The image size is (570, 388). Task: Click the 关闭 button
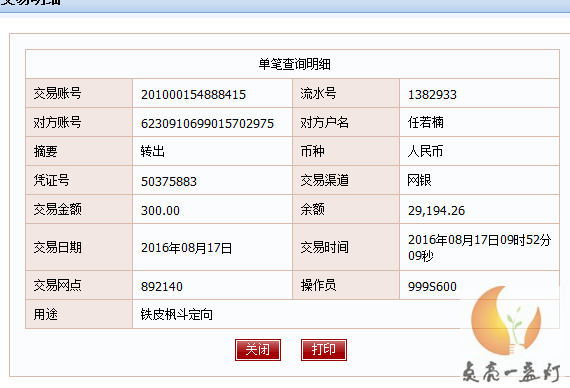pos(258,350)
